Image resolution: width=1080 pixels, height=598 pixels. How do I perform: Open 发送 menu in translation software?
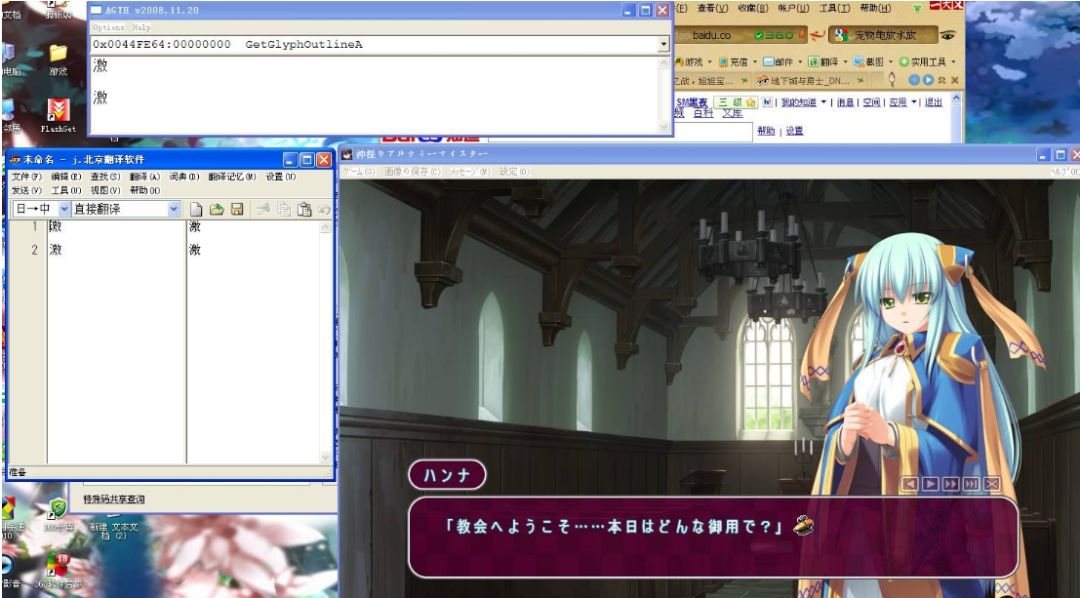tap(26, 190)
